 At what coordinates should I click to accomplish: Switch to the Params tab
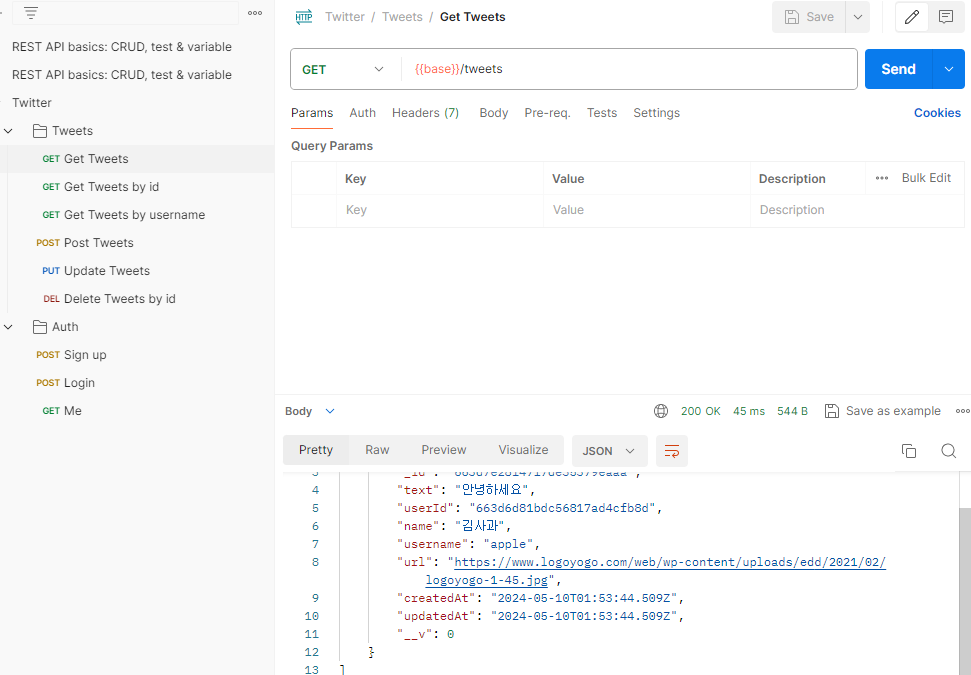pos(312,113)
